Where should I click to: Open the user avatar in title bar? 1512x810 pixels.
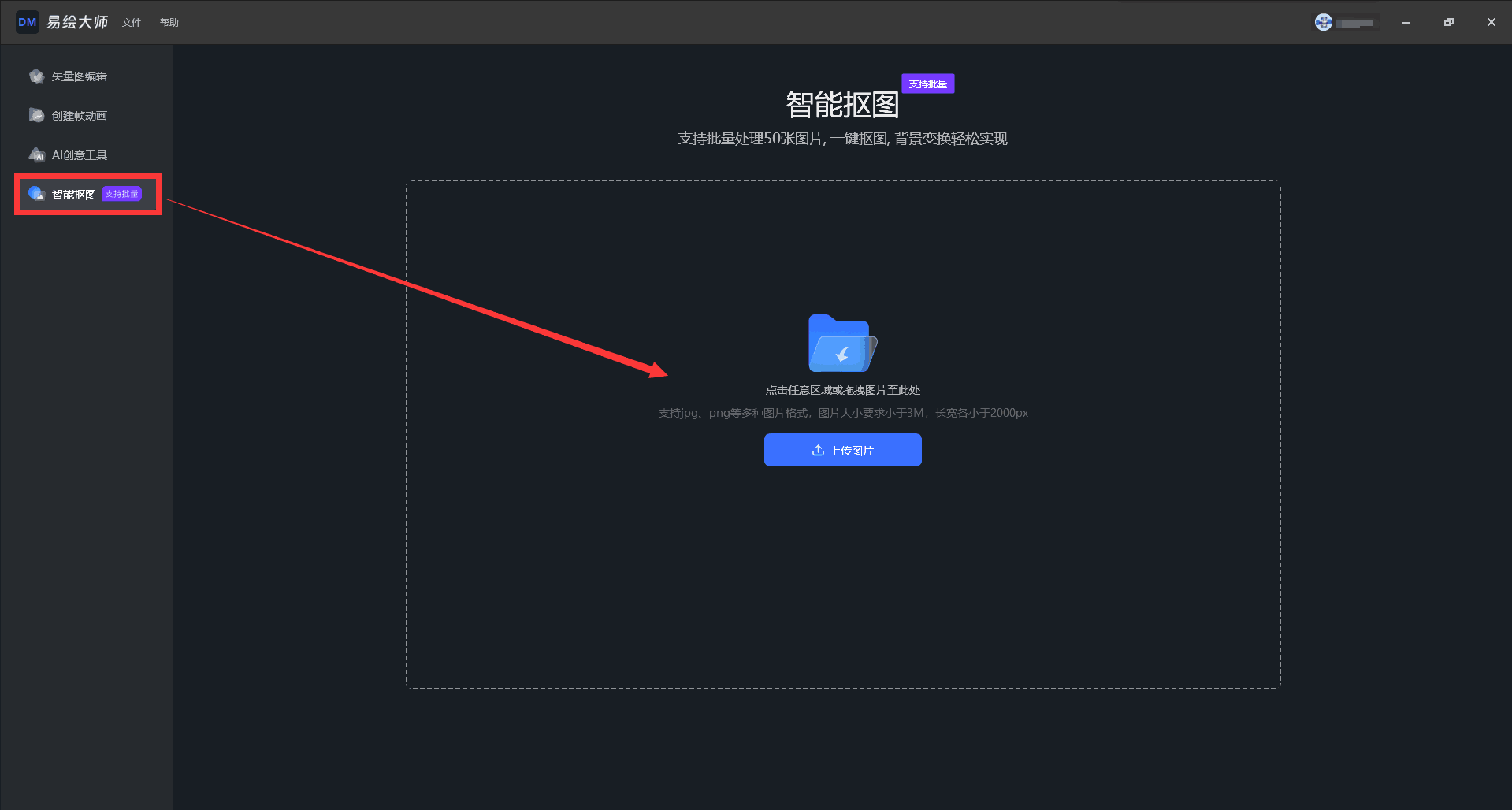tap(1323, 23)
